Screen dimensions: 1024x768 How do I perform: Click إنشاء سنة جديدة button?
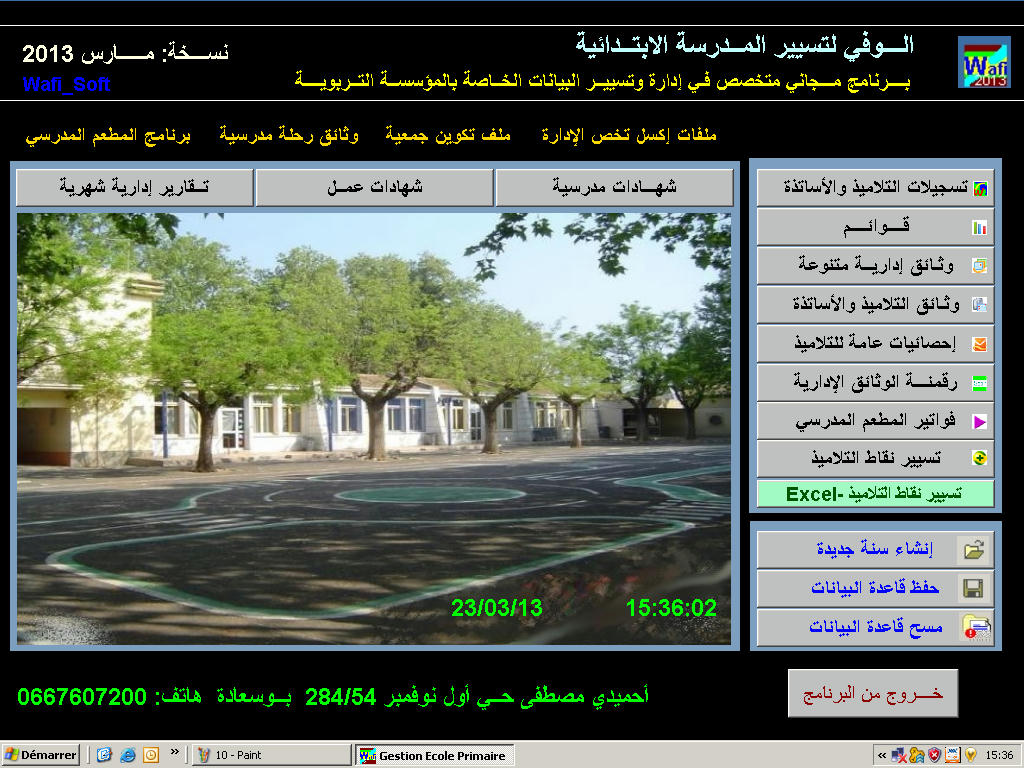click(x=875, y=549)
